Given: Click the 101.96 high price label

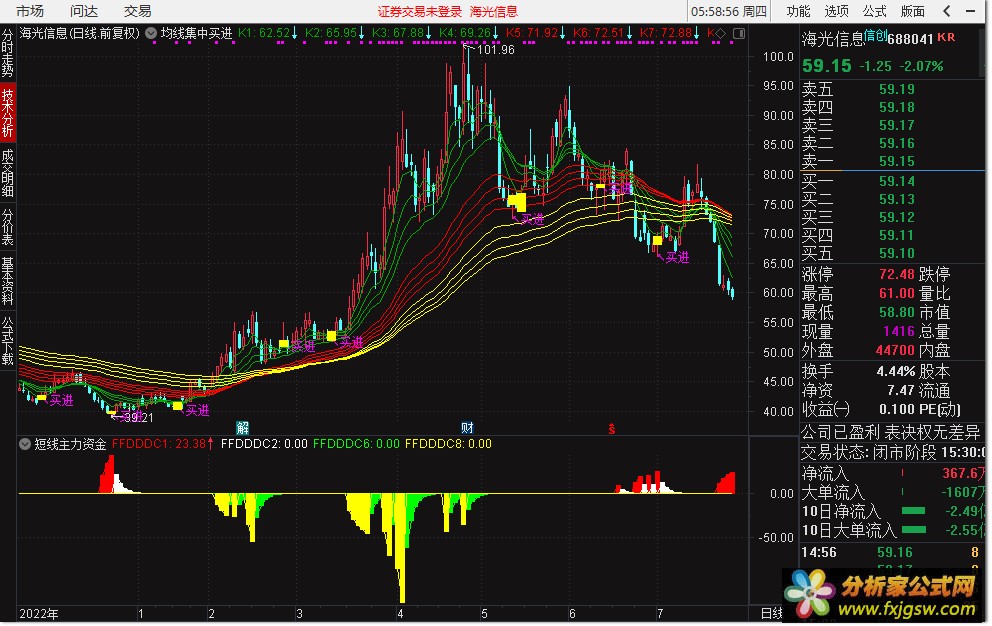Looking at the screenshot, I should pos(495,49).
